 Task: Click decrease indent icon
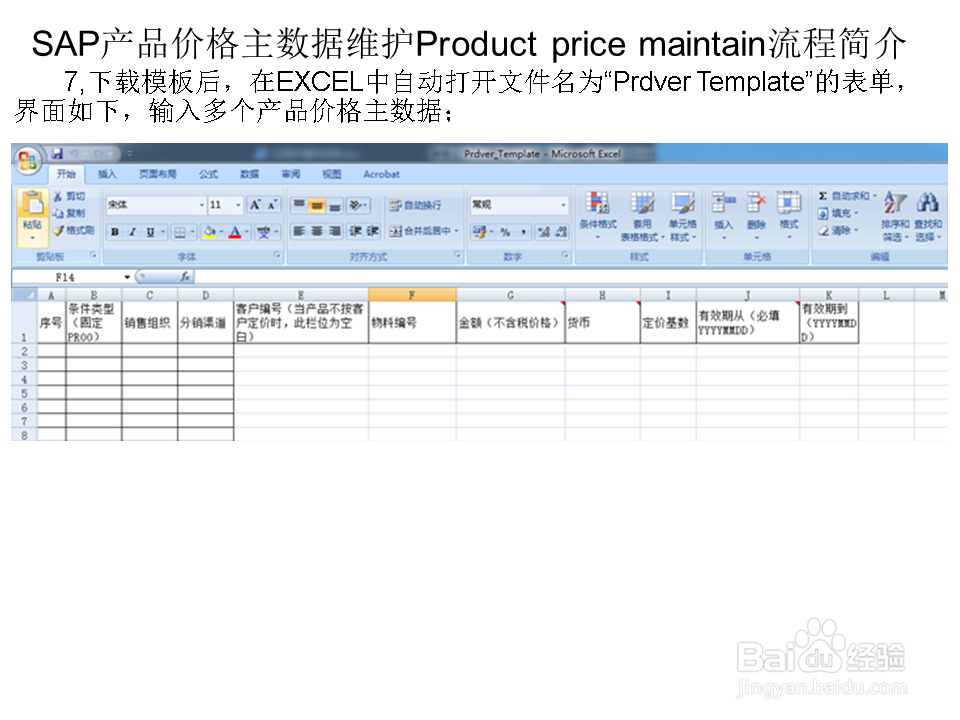coord(355,231)
